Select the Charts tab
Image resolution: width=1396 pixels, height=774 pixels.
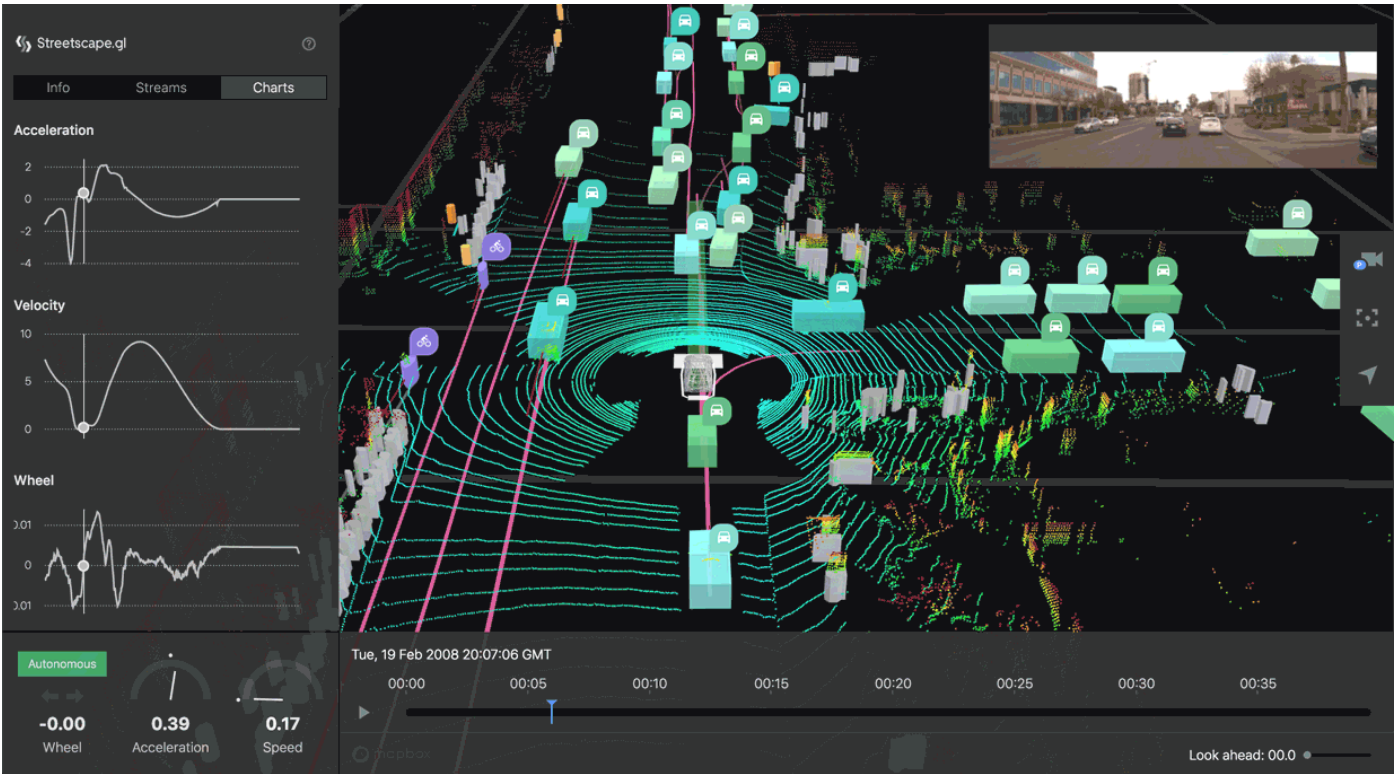(x=273, y=88)
